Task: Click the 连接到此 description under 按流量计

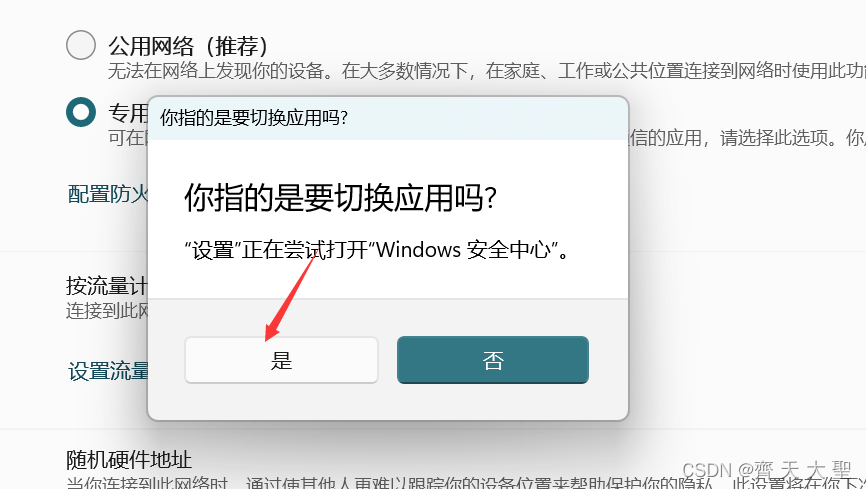Action: [107, 311]
